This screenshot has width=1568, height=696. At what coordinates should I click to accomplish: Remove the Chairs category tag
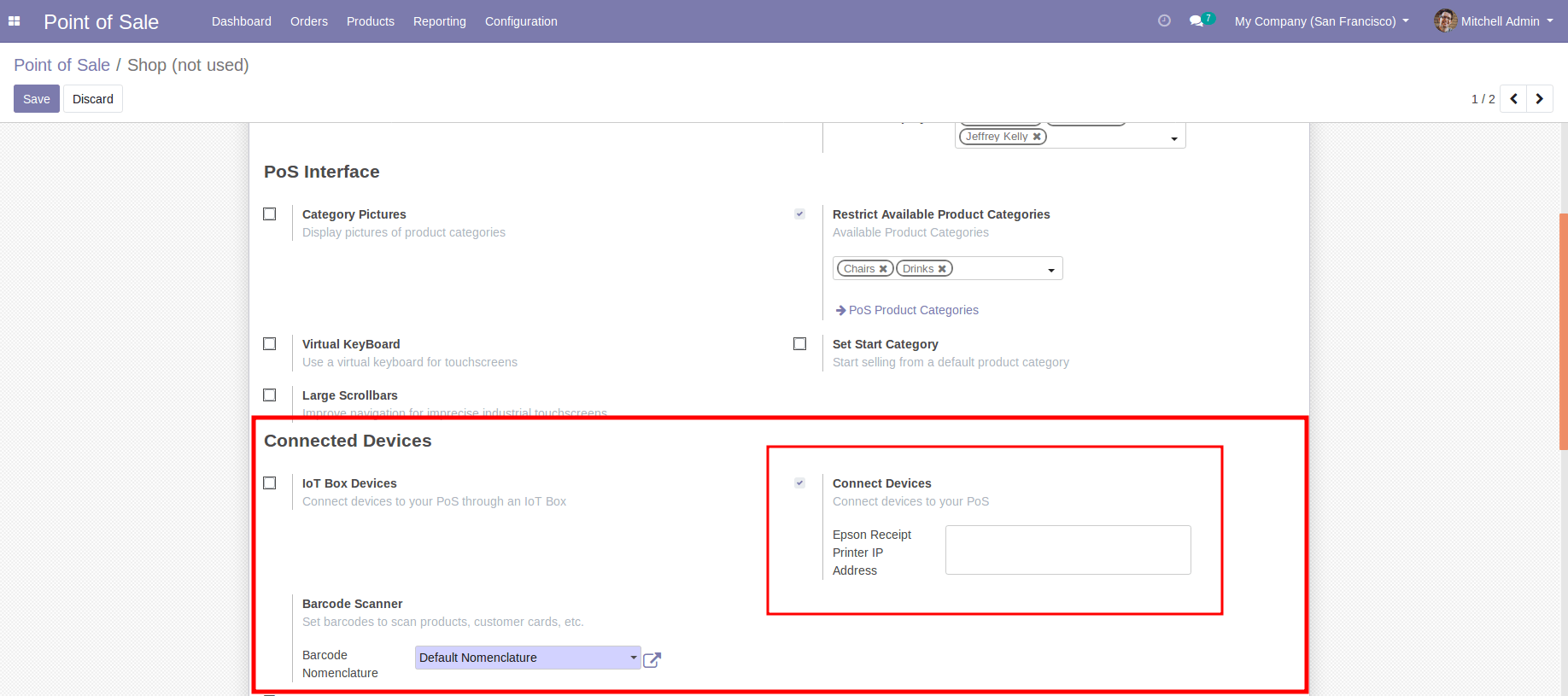click(x=883, y=269)
